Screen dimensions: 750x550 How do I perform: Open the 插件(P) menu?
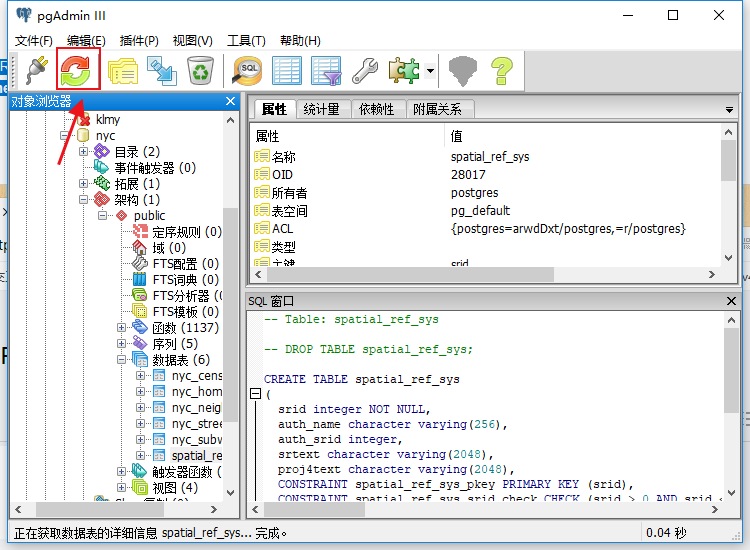coord(139,41)
